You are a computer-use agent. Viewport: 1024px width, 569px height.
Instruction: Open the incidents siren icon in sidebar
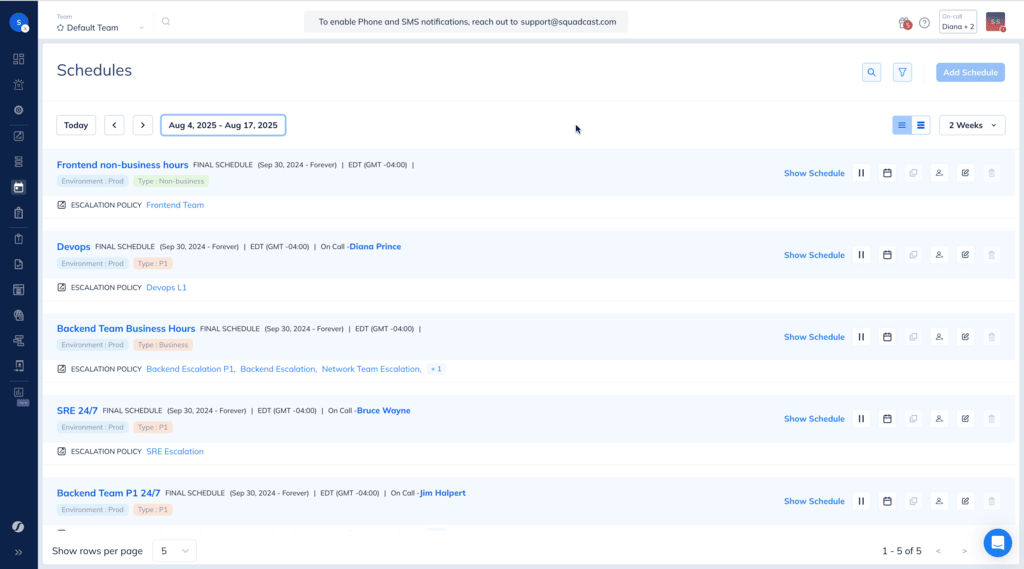tap(19, 84)
